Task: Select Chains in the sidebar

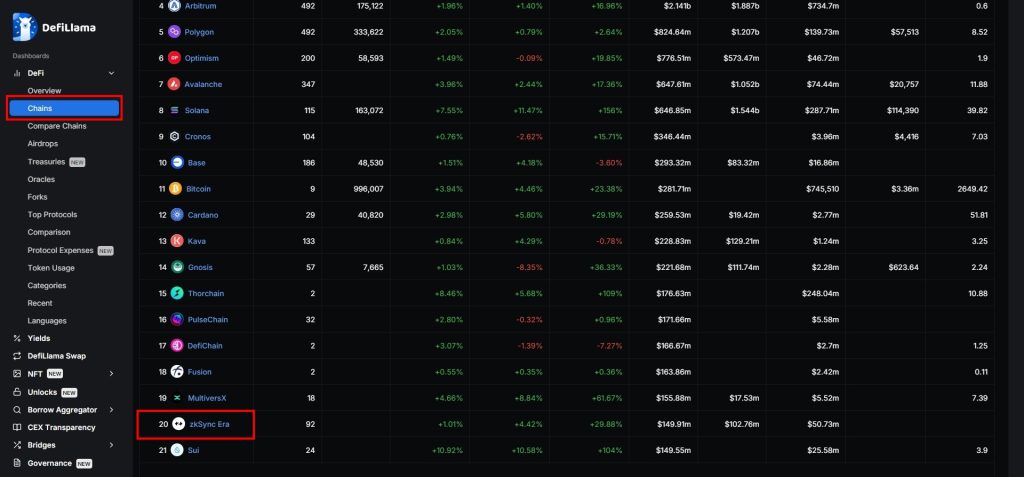Action: click(x=64, y=108)
